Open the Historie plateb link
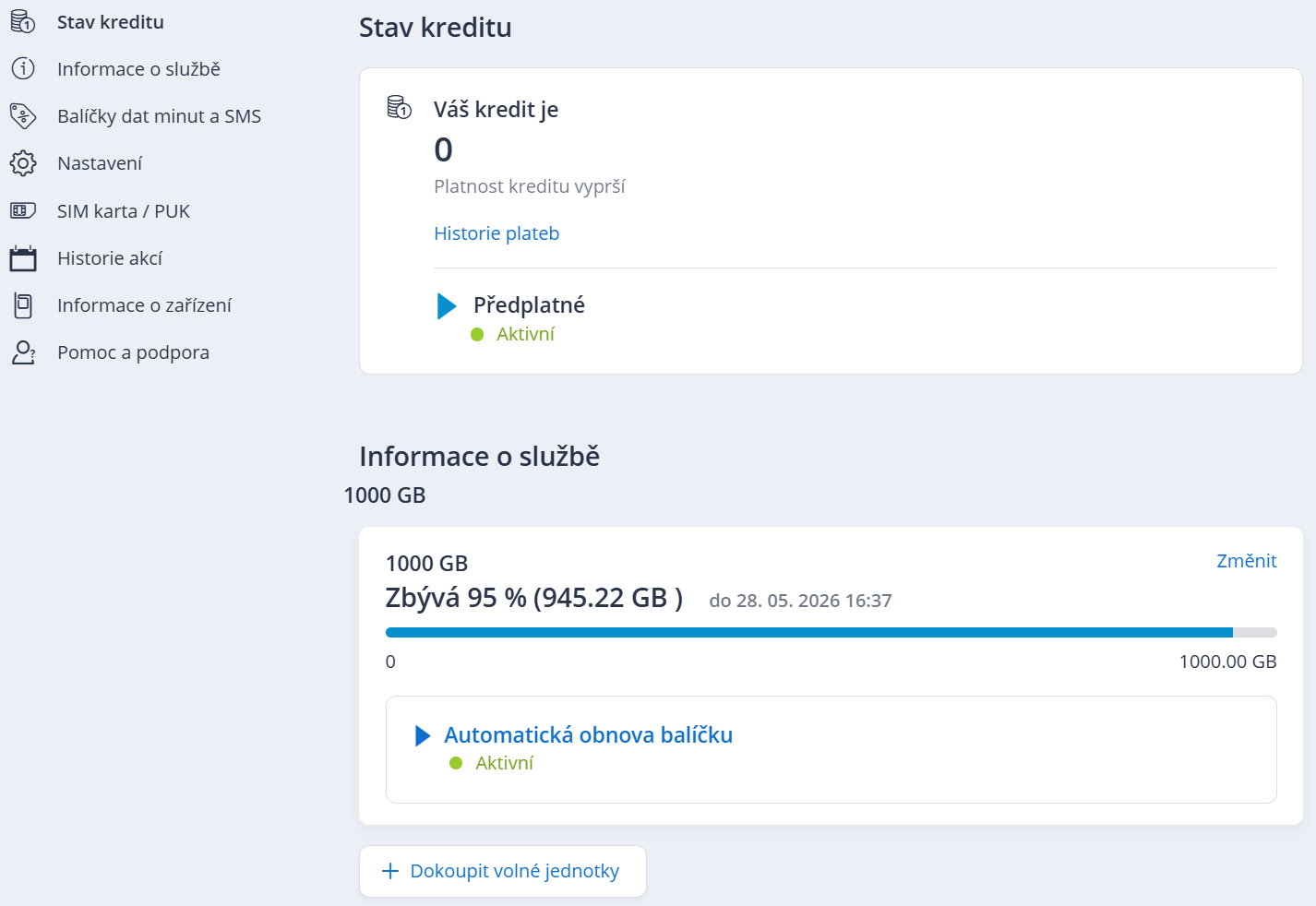The width and height of the screenshot is (1316, 906). [x=496, y=233]
